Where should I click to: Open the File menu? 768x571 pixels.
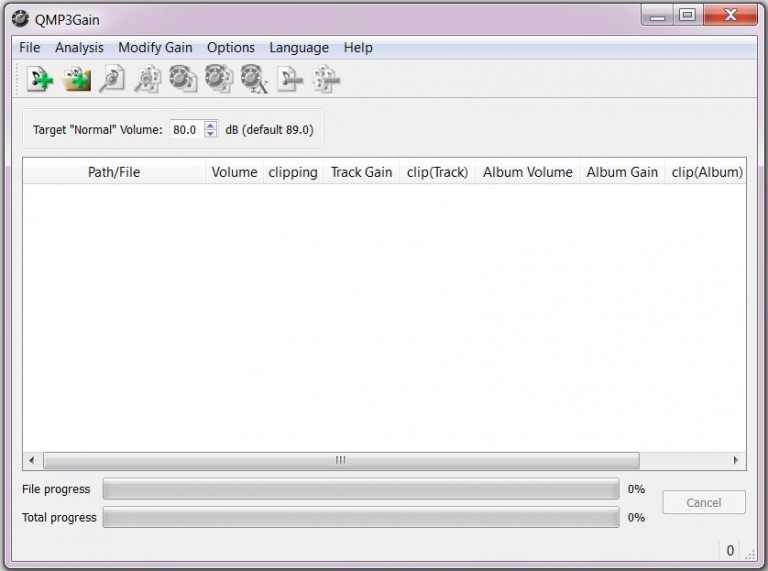(29, 48)
